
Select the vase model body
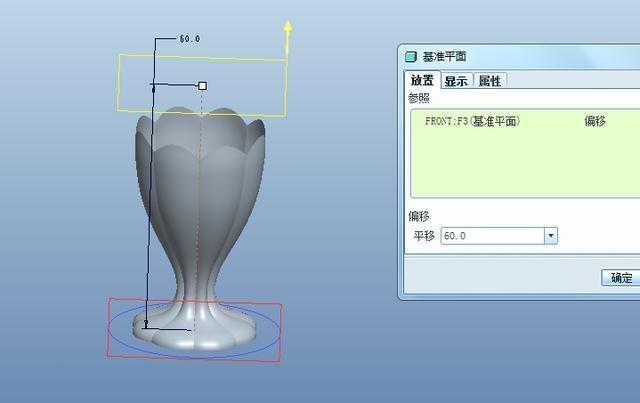199,229
